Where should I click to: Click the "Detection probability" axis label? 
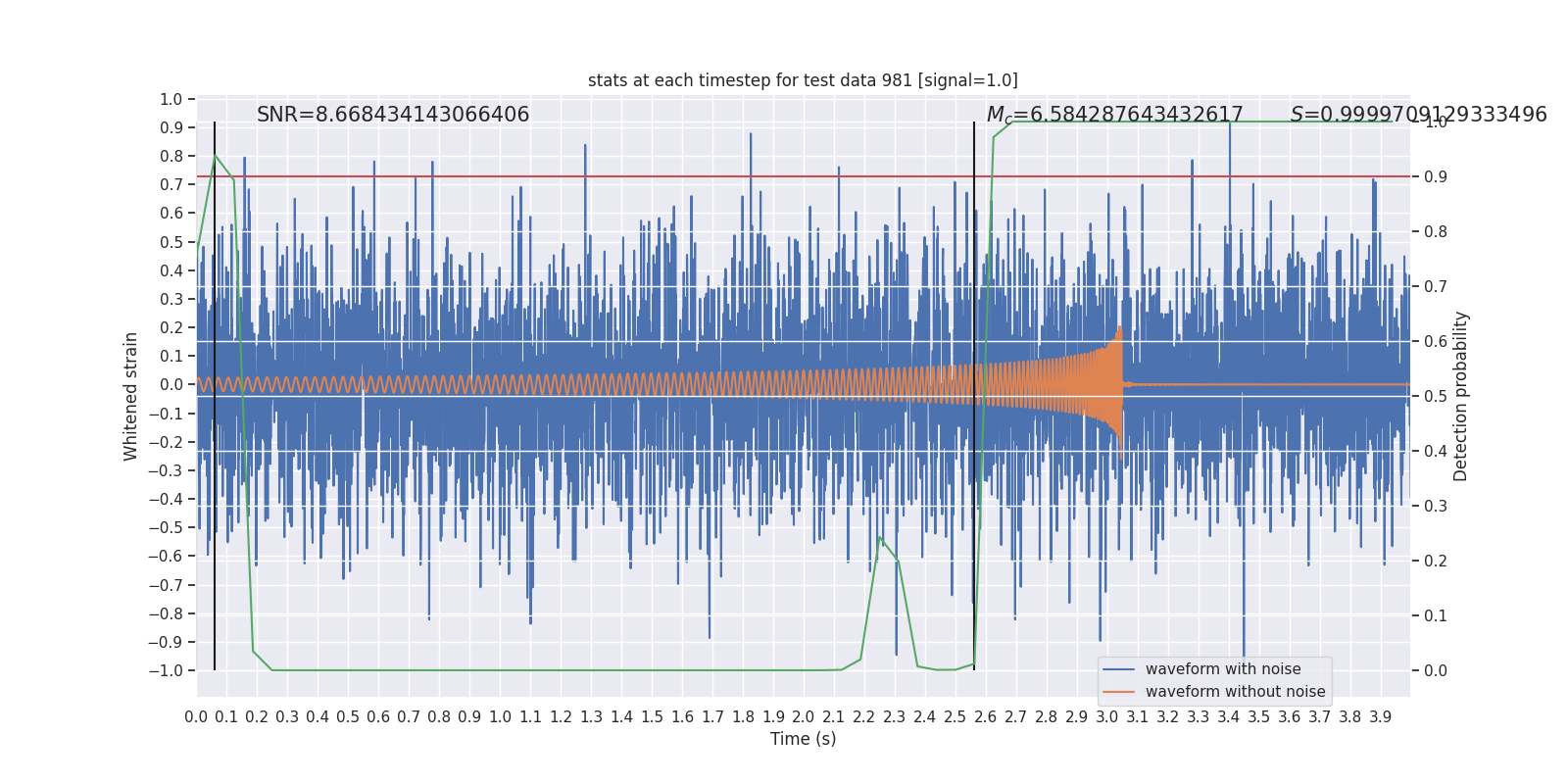(1461, 396)
